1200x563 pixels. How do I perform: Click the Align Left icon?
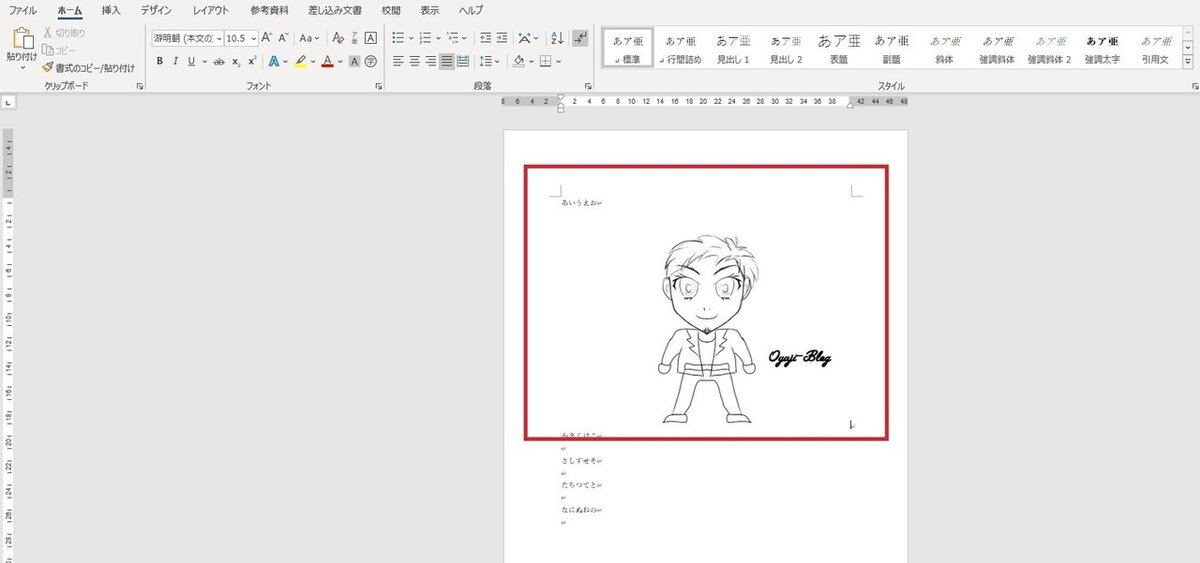[x=398, y=61]
